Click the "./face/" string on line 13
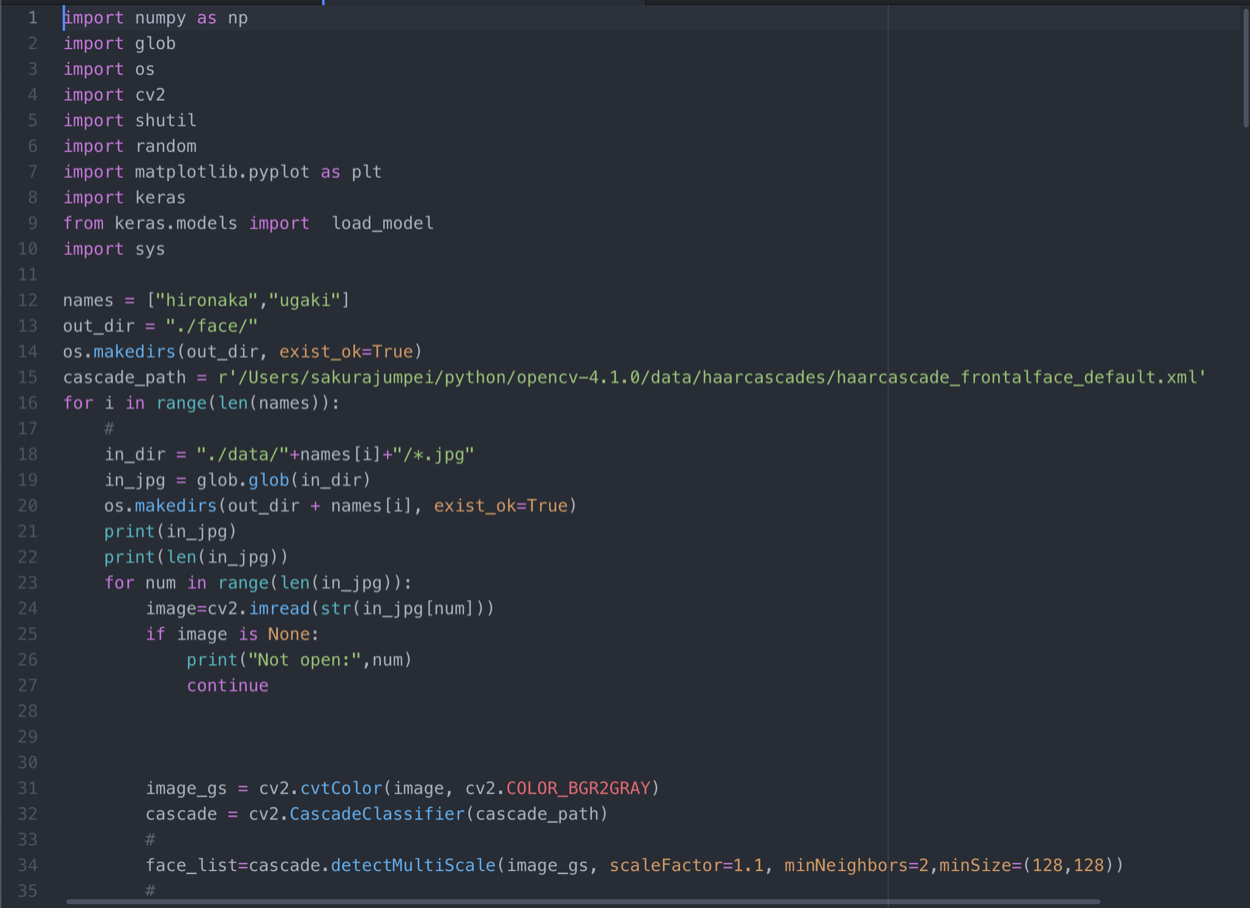Screen dimensions: 1250x908 (212, 326)
